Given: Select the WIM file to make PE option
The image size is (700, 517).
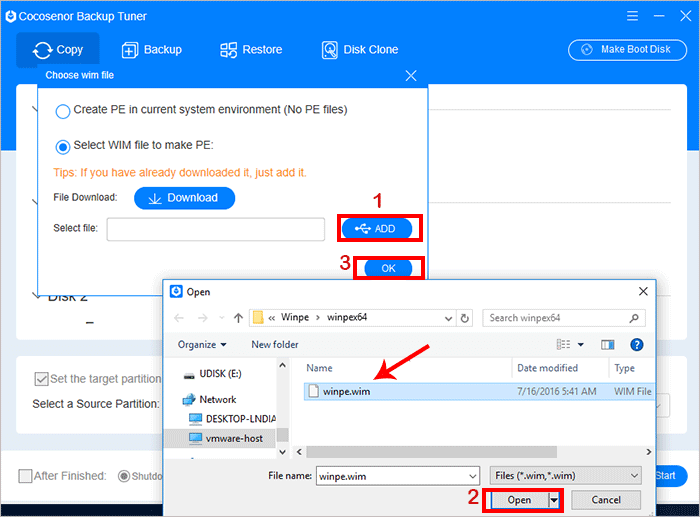Looking at the screenshot, I should (63, 147).
